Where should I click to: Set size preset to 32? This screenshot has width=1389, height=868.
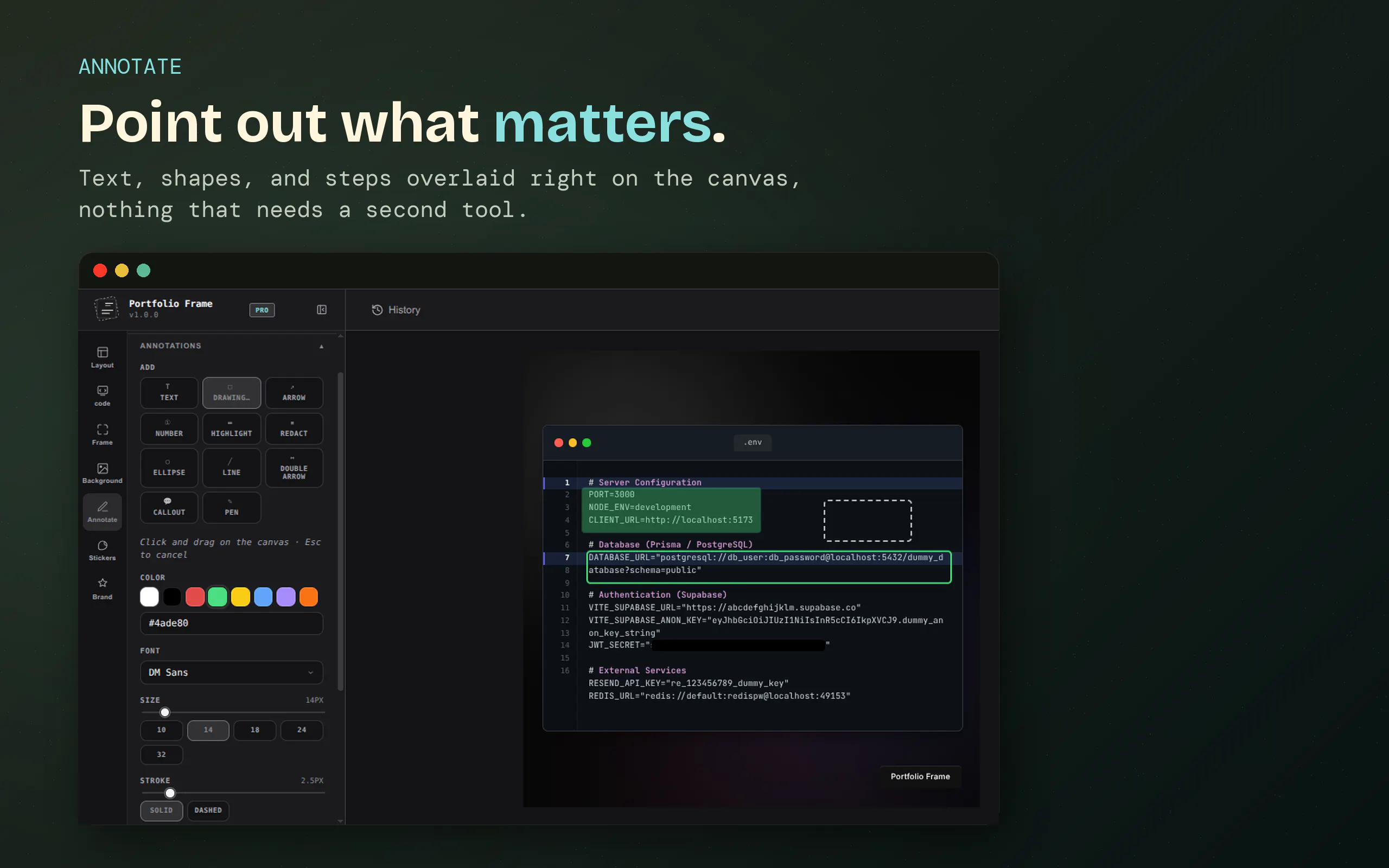161,755
